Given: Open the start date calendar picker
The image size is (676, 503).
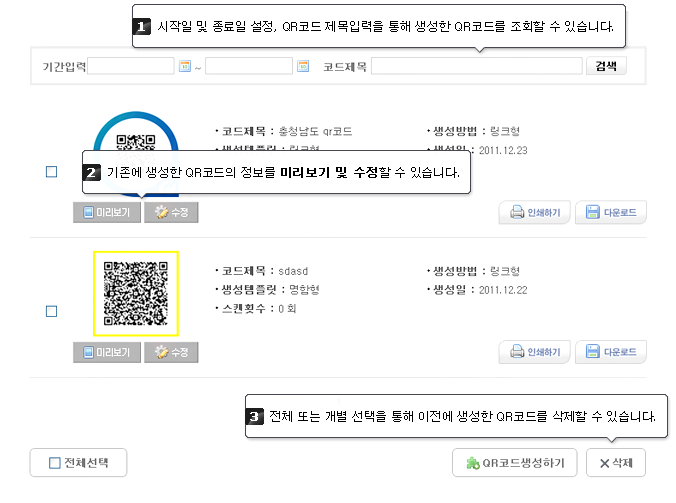Looking at the screenshot, I should [185, 66].
